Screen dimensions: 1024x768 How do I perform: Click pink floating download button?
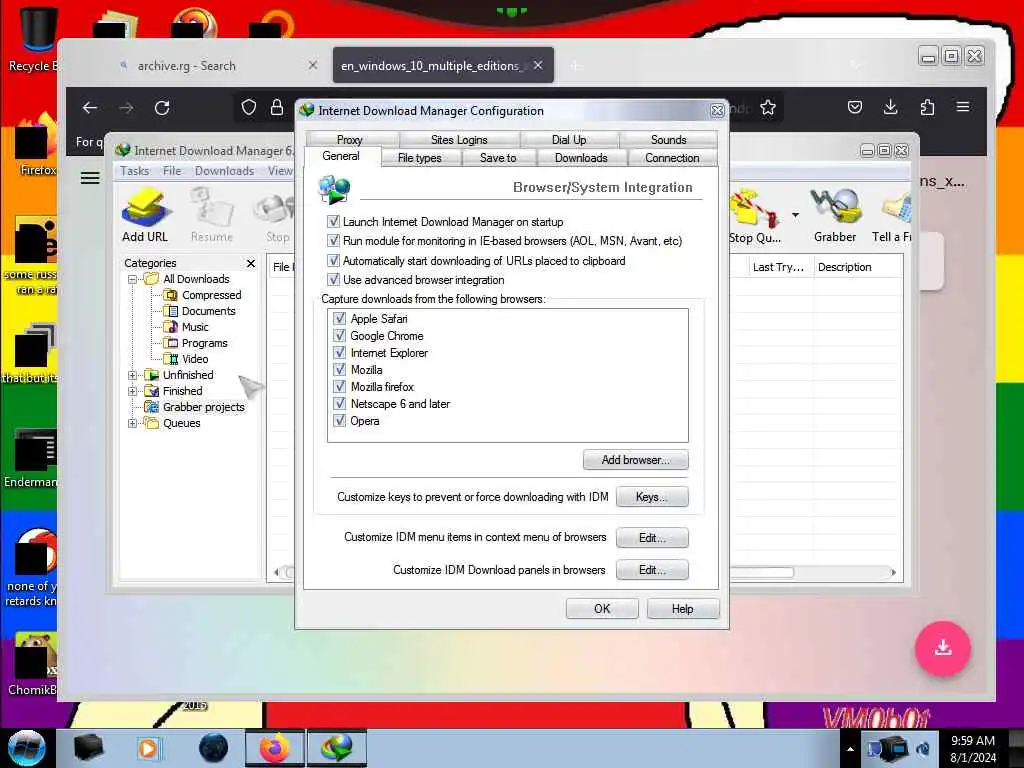point(942,648)
